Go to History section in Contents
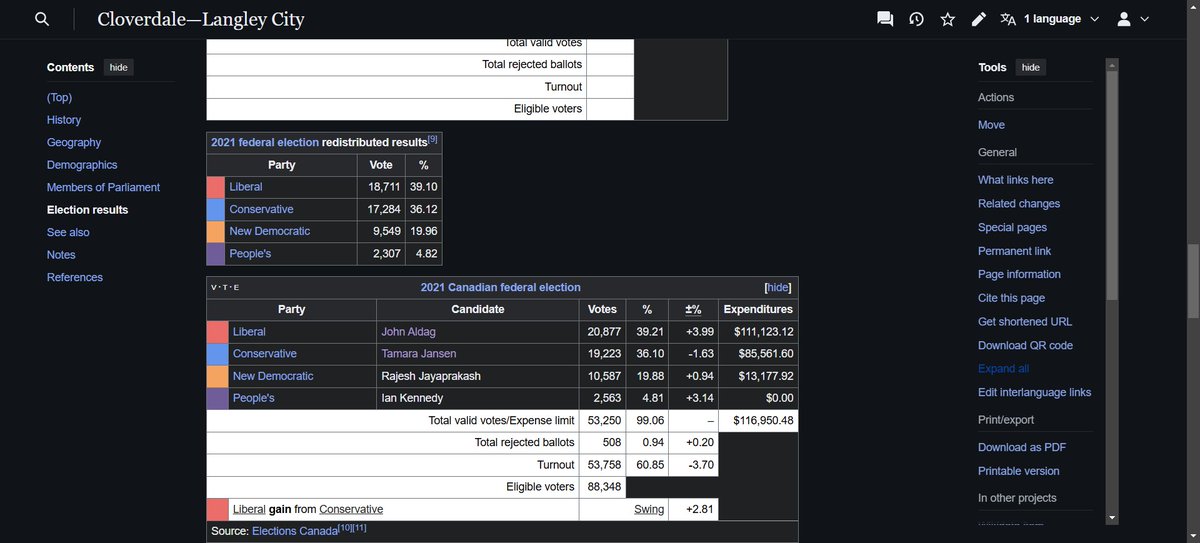The height and width of the screenshot is (543, 1200). click(64, 120)
